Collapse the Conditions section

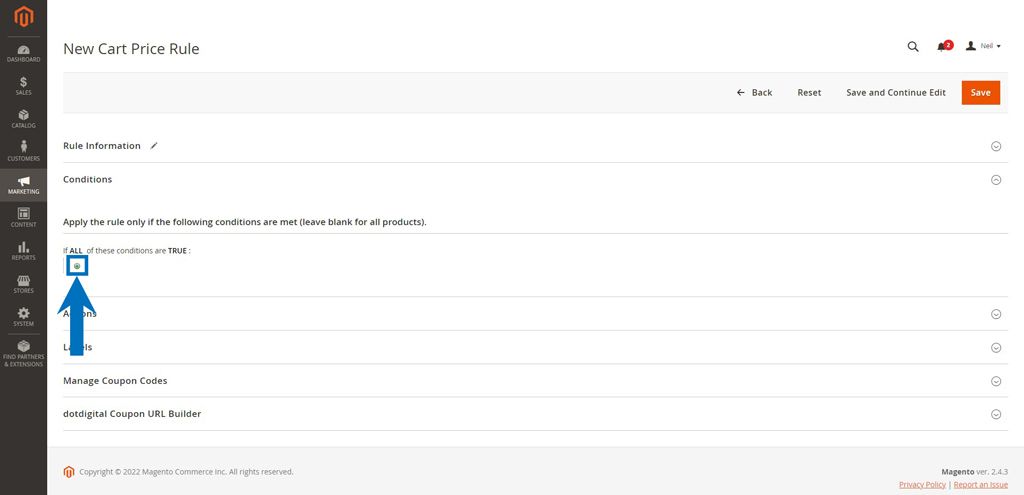click(996, 180)
